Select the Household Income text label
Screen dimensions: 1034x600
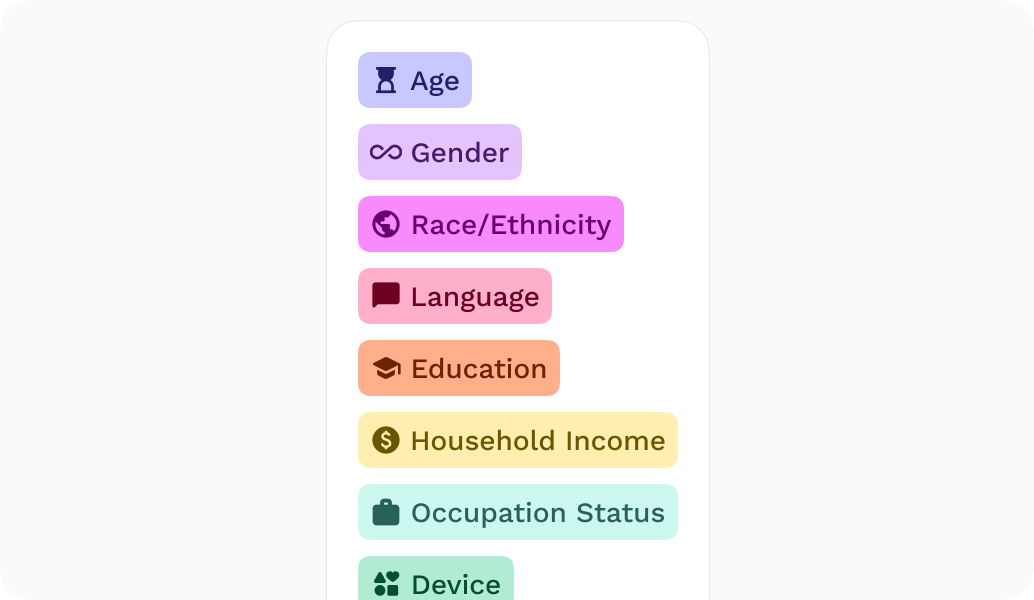pyautogui.click(x=538, y=440)
